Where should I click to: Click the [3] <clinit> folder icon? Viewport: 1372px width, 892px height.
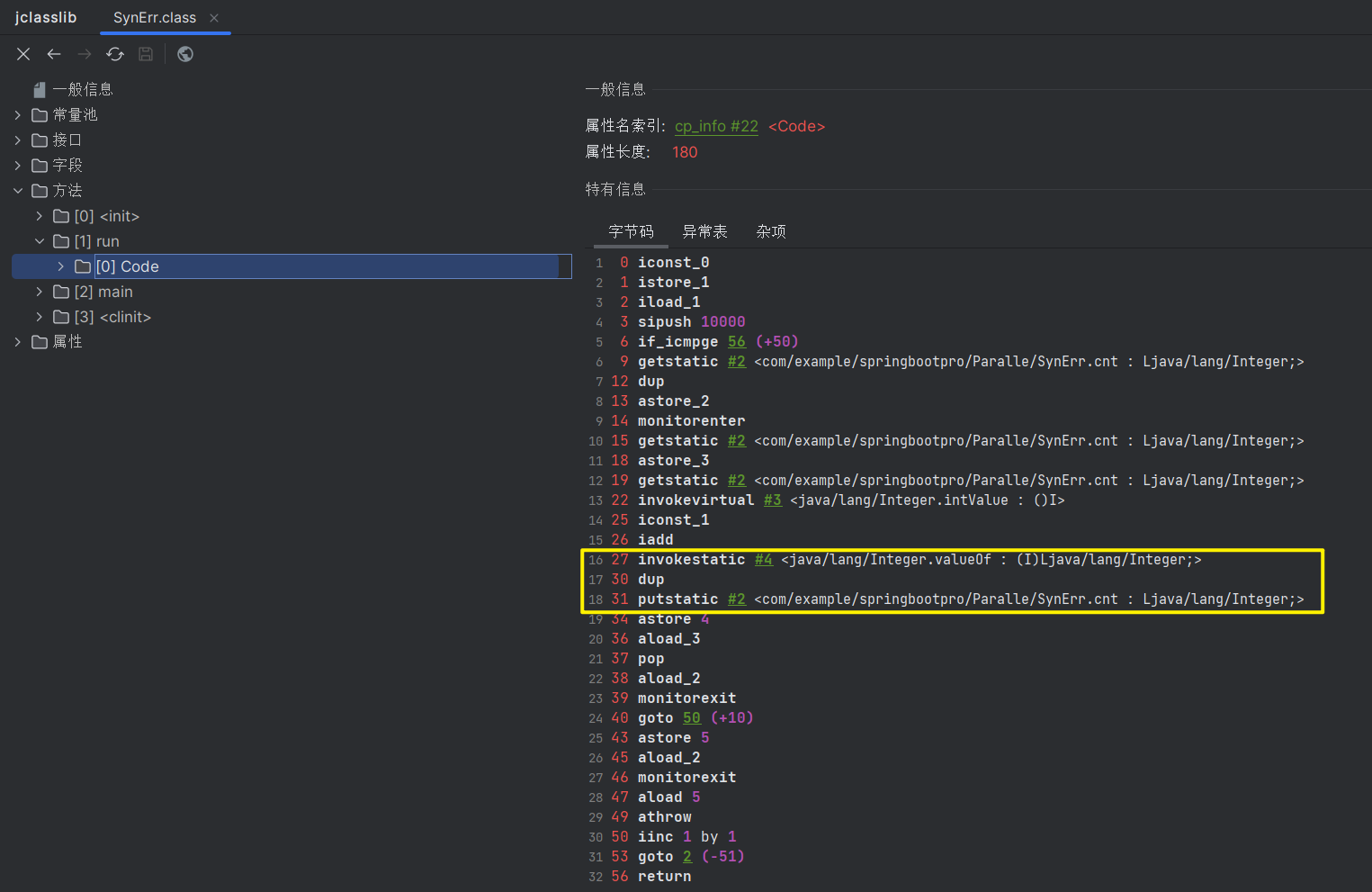[x=61, y=317]
